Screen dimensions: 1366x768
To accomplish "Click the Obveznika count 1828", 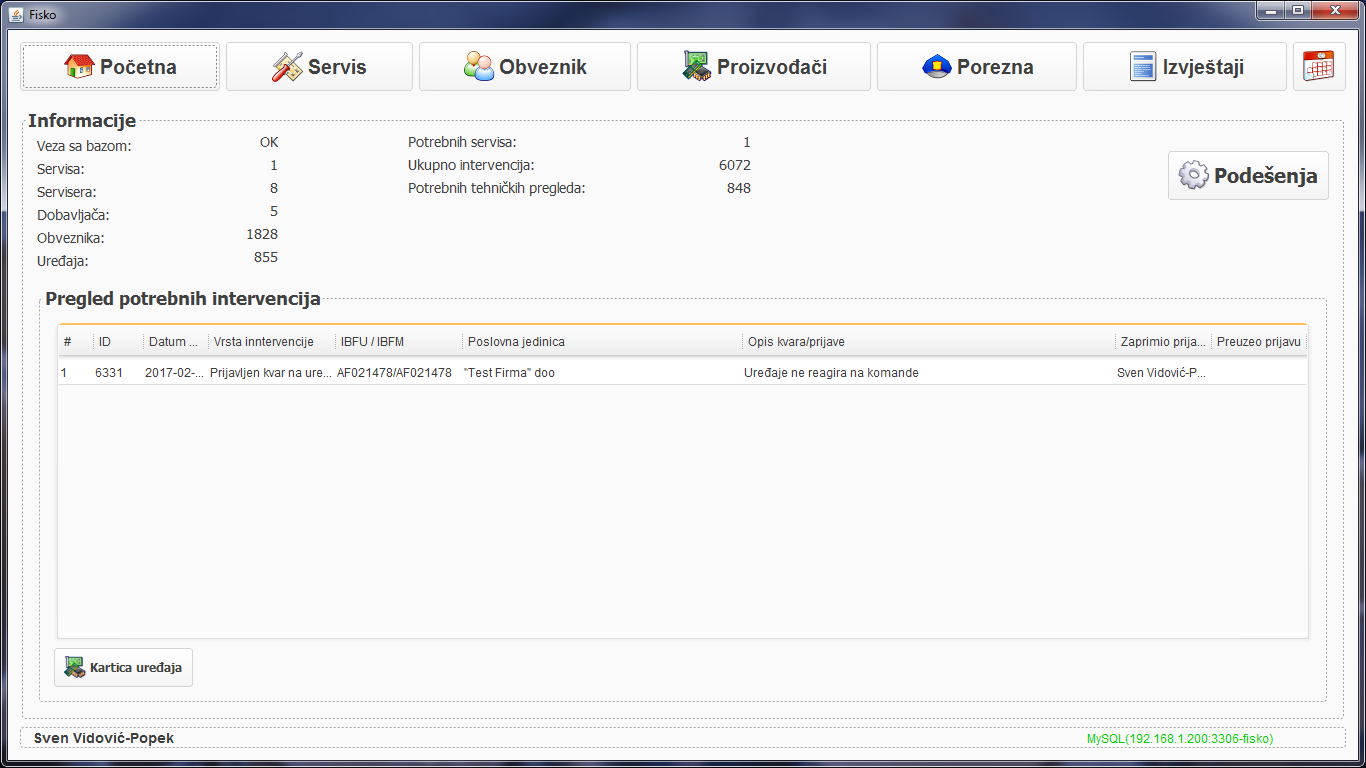I will point(262,234).
